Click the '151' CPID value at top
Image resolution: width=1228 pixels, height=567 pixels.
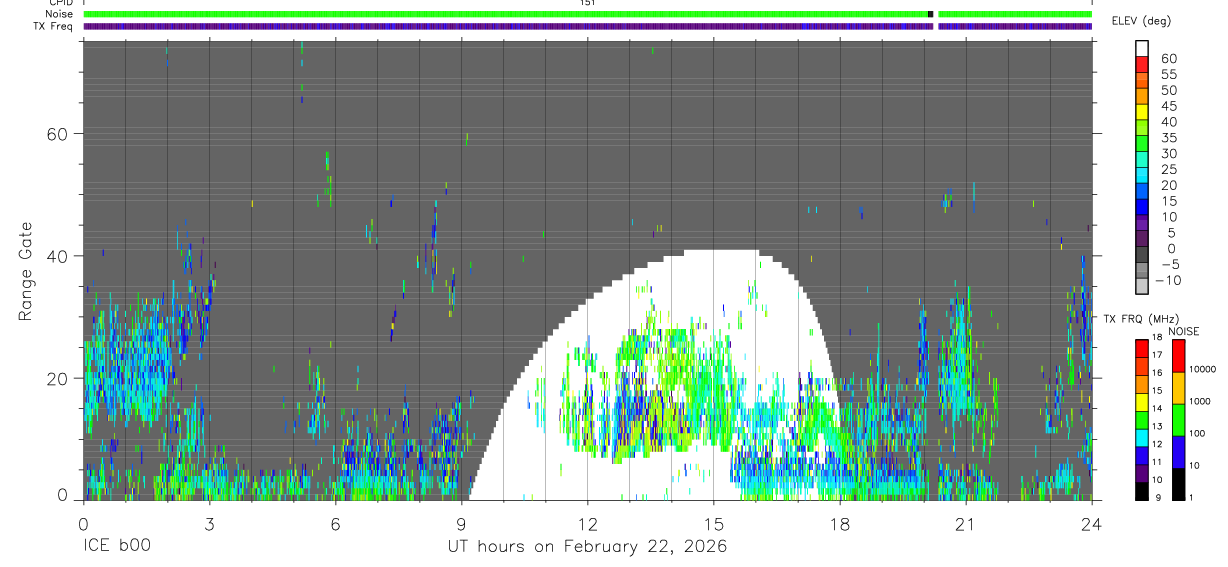pos(587,3)
